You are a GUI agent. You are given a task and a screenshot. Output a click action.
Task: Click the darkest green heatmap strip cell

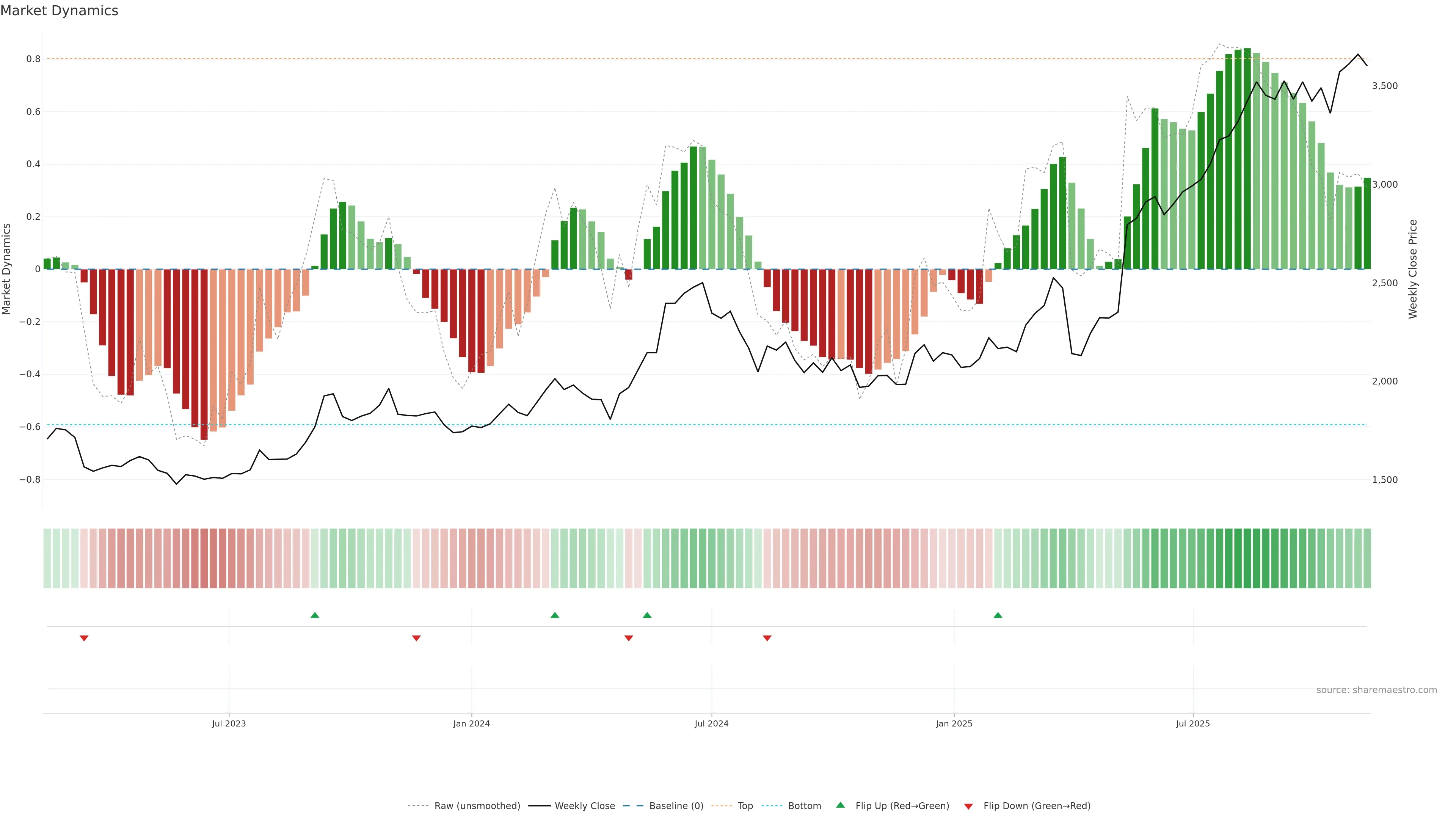pos(1247,559)
